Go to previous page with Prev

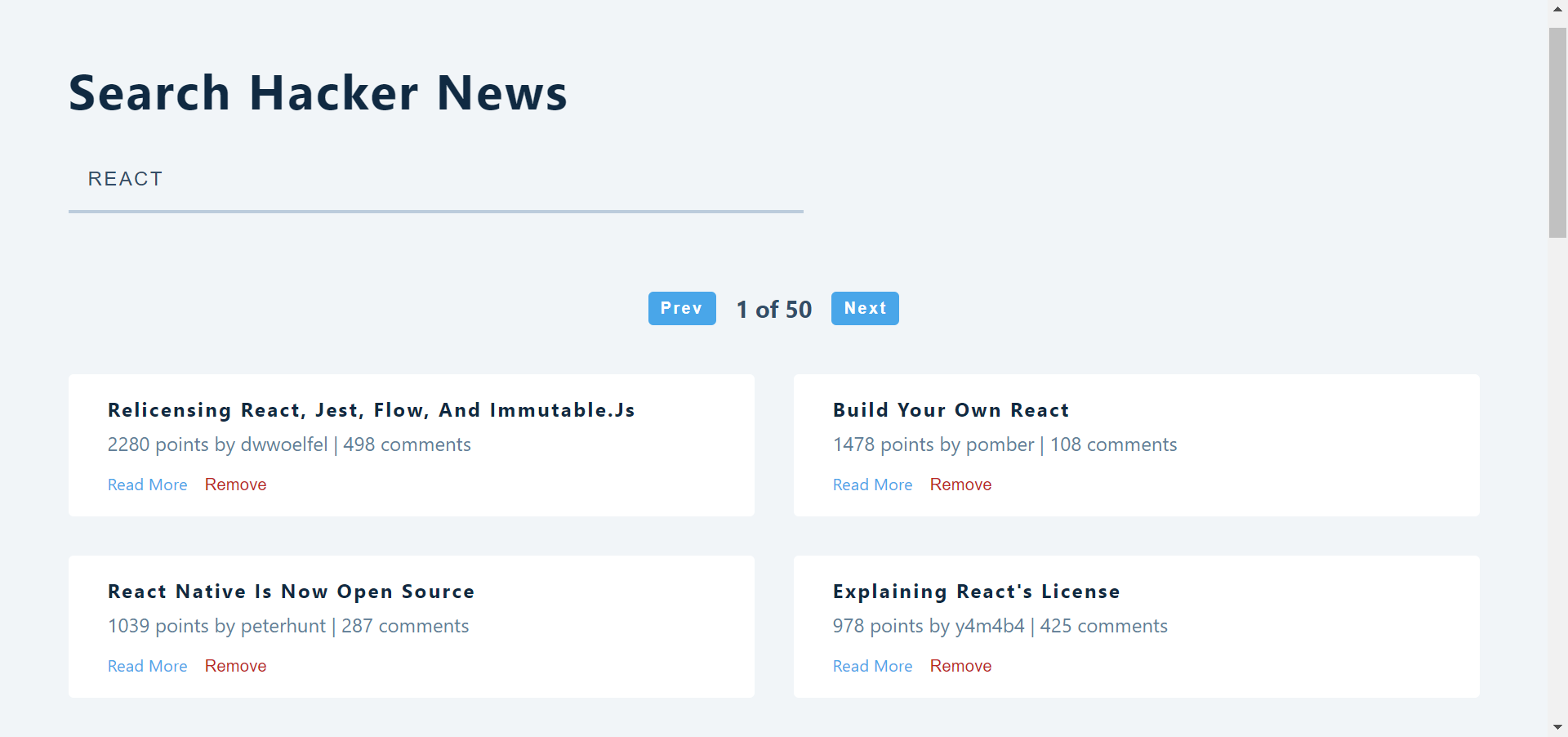682,308
